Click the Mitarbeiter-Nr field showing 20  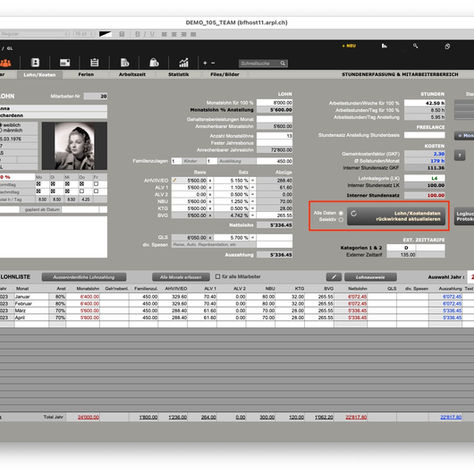(95, 96)
